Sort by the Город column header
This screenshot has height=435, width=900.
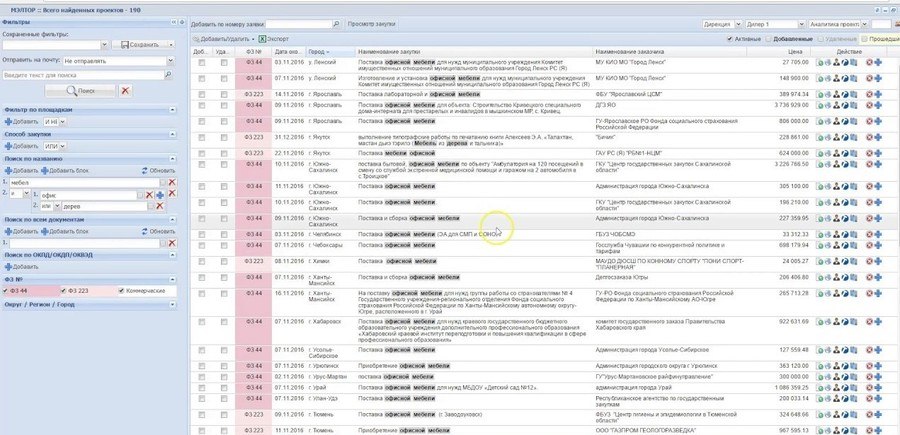[331, 52]
